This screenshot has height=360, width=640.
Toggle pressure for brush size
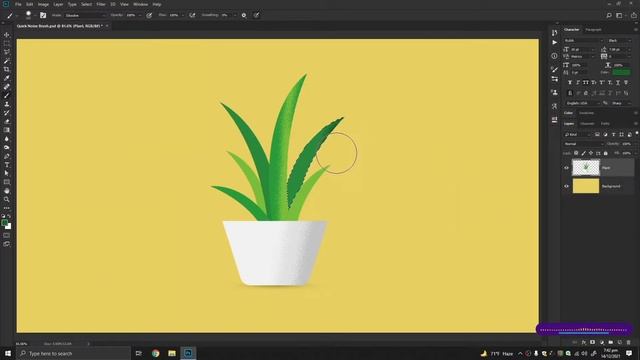pyautogui.click(x=256, y=15)
